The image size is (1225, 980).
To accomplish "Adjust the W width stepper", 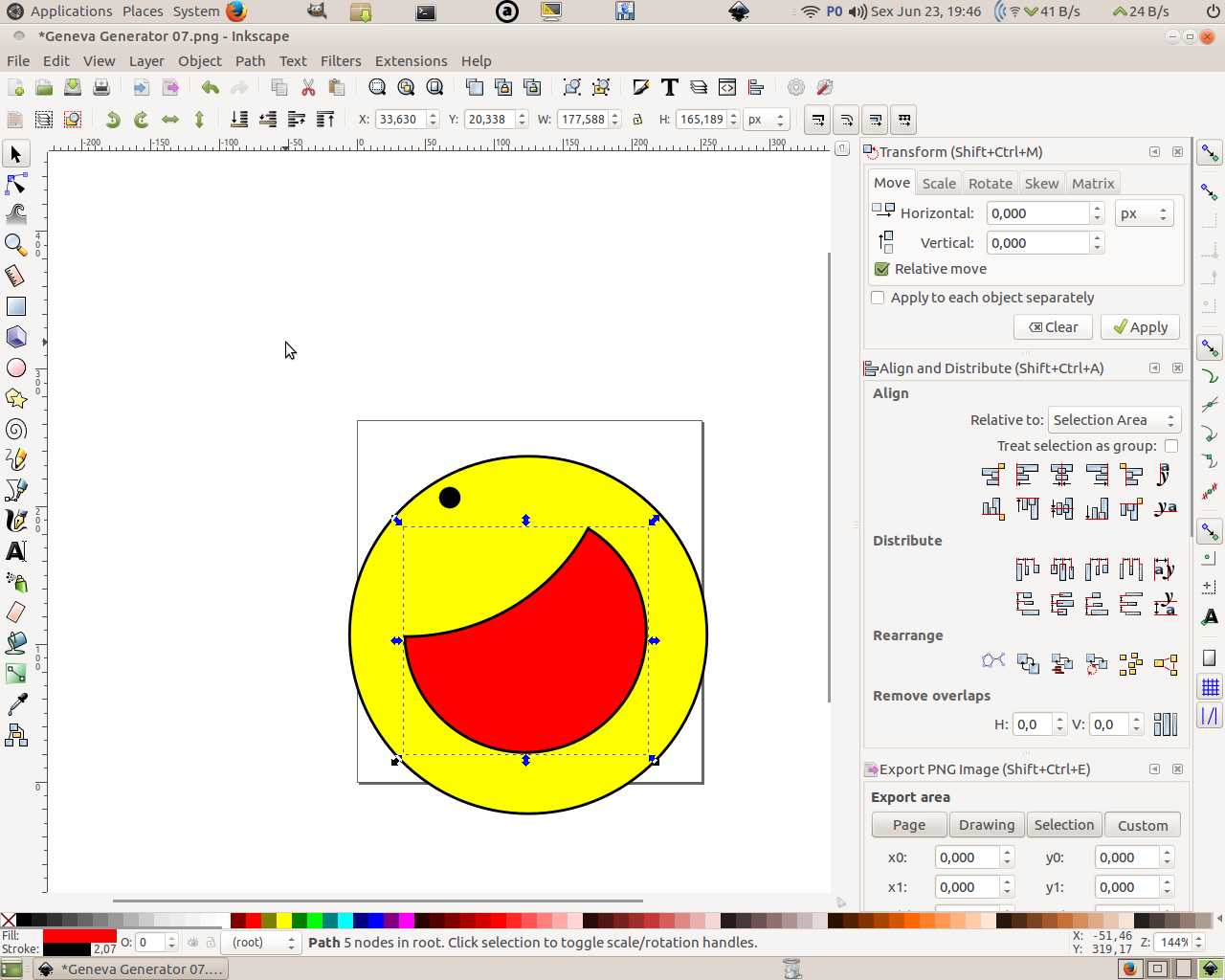I will pos(614,120).
